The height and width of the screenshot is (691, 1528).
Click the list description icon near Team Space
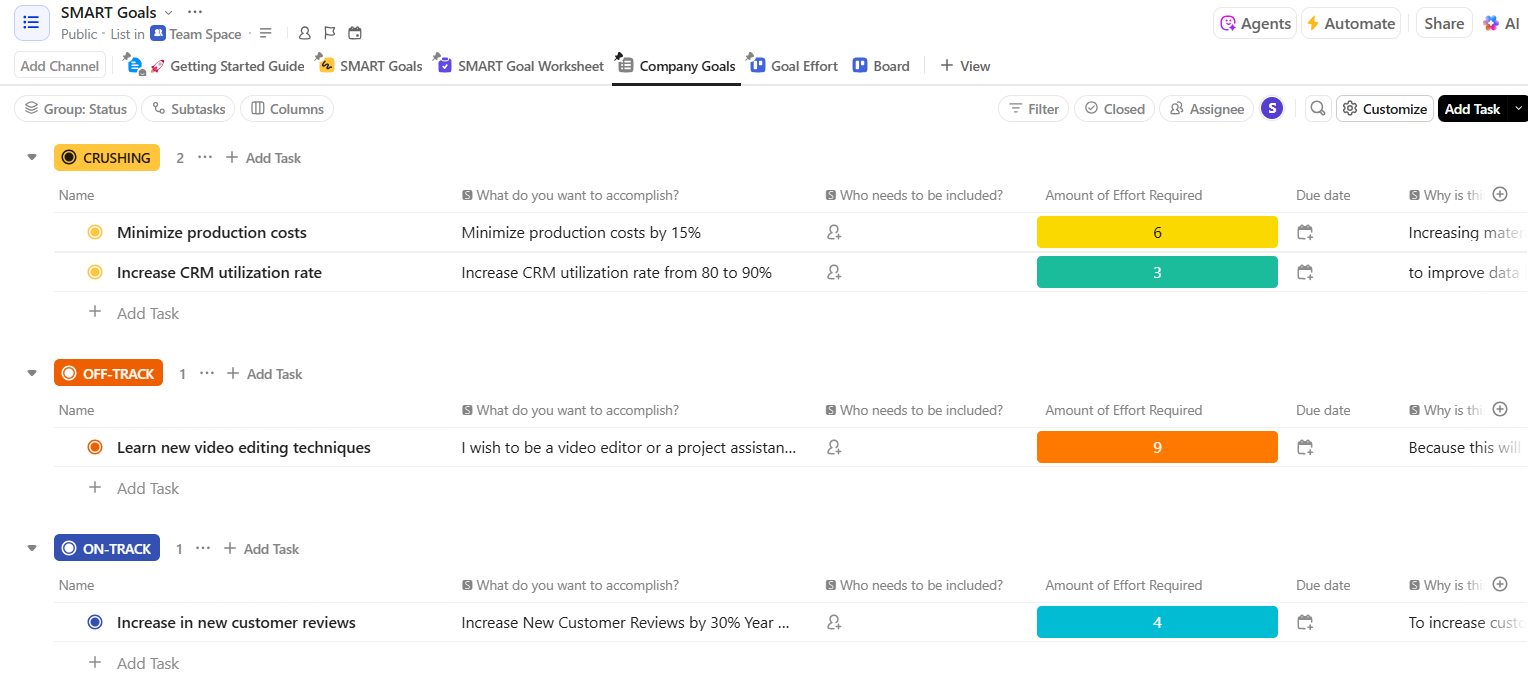pos(266,34)
